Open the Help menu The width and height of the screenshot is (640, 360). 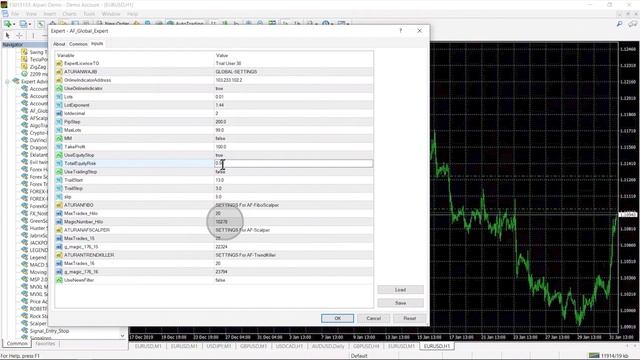tap(132, 14)
